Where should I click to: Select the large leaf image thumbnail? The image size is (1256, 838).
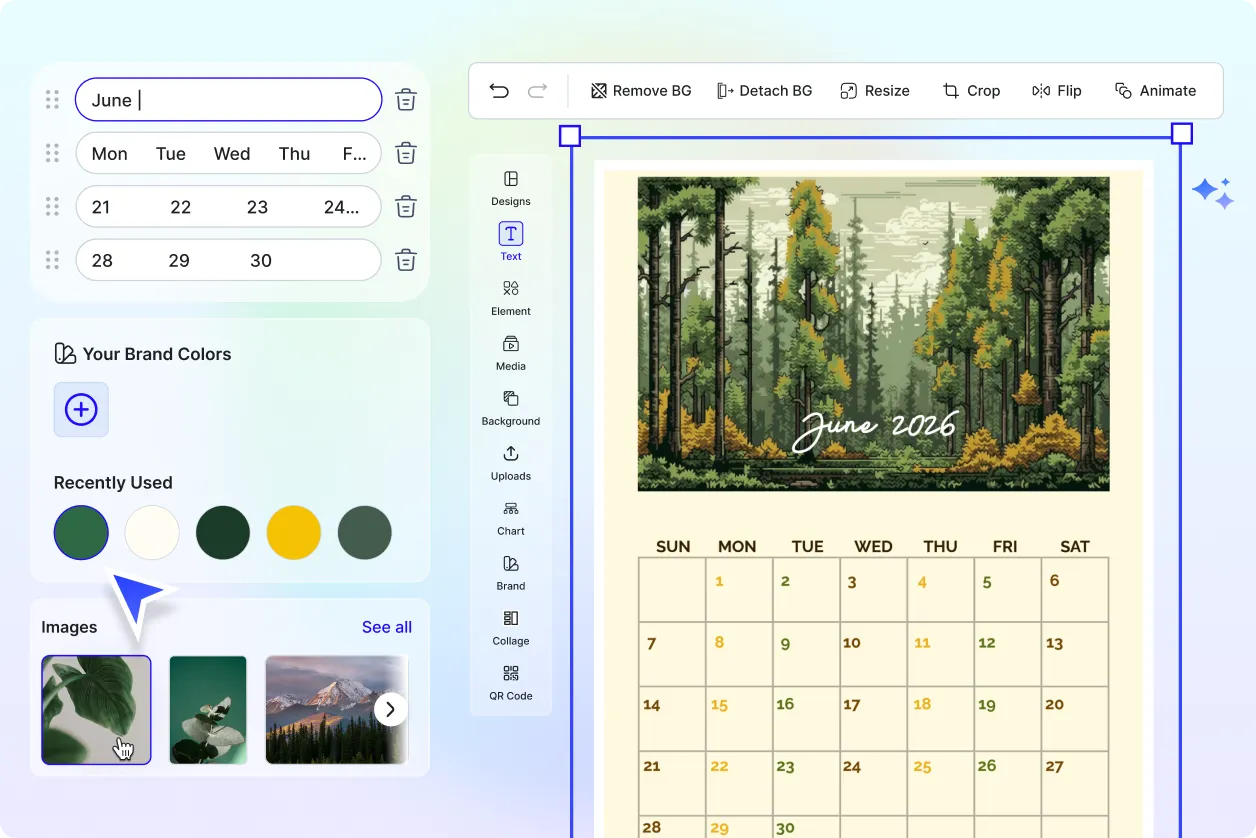coord(96,710)
